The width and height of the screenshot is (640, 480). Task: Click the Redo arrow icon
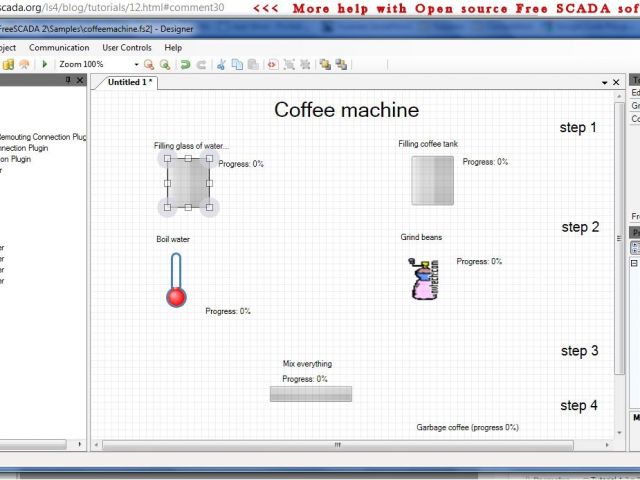[x=201, y=64]
